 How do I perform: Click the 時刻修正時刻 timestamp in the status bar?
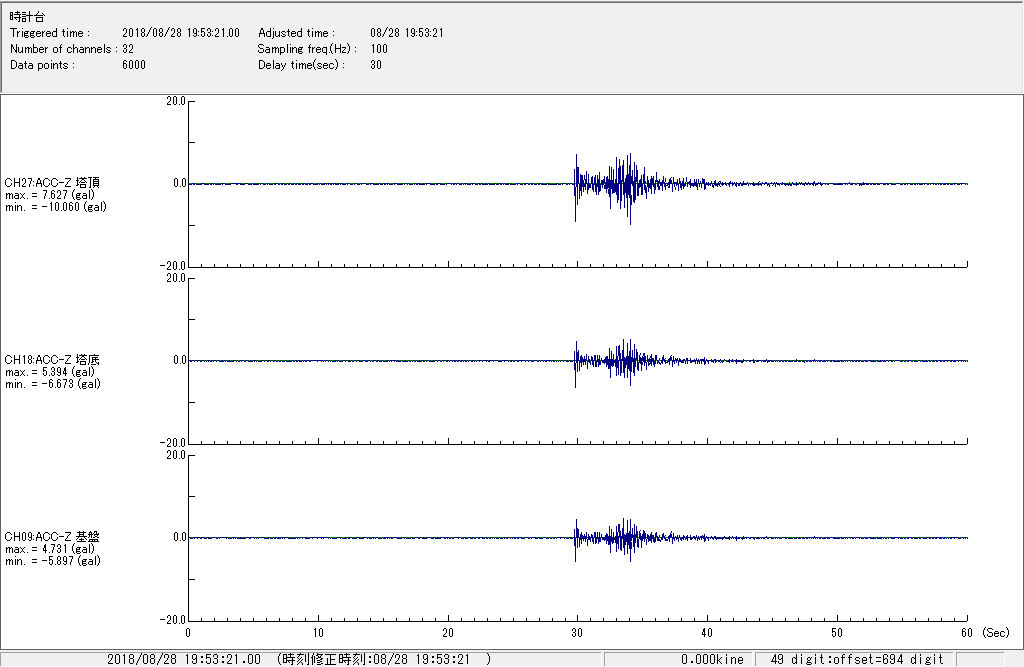coord(384,659)
